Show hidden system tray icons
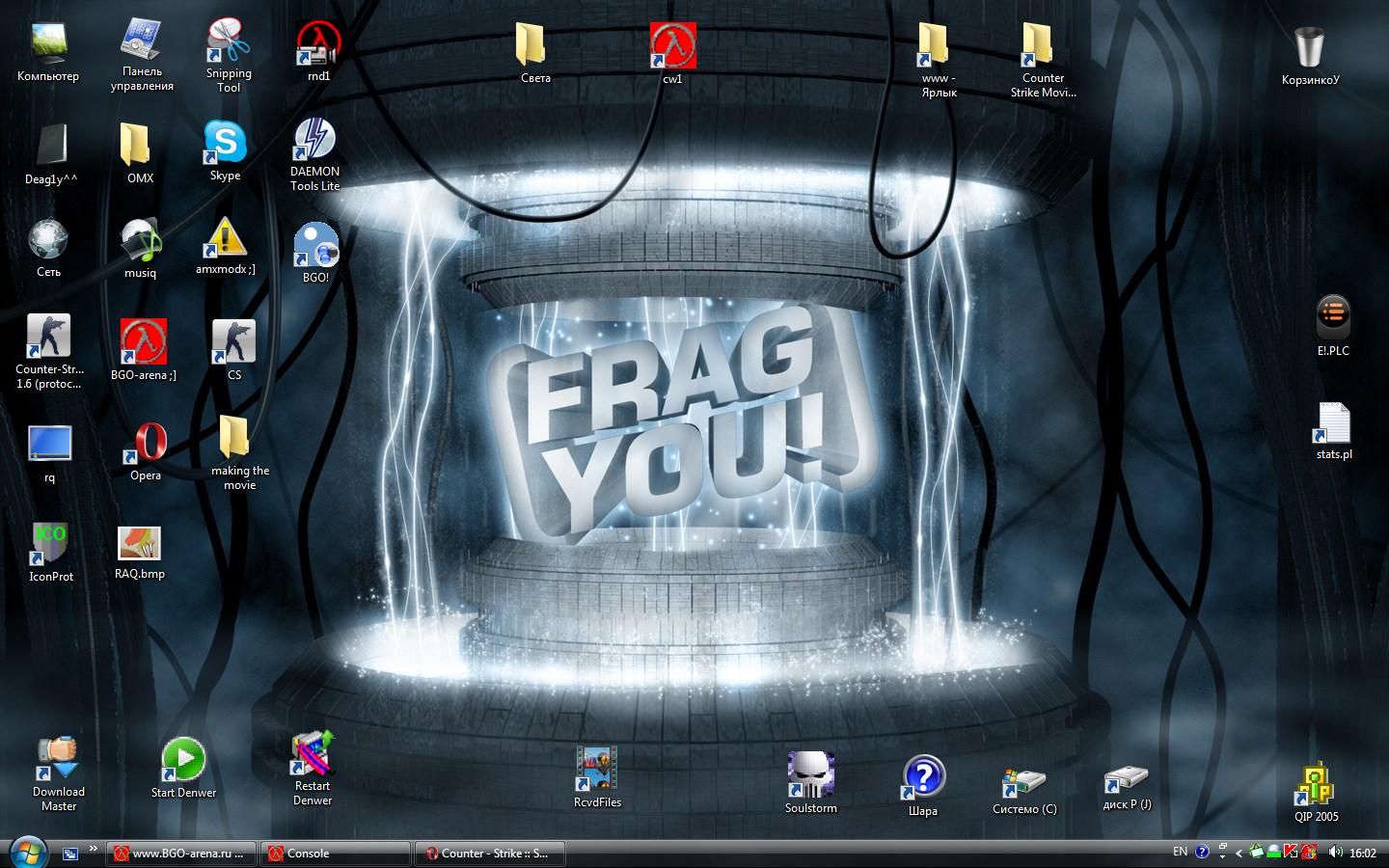The image size is (1389, 868). pyautogui.click(x=1239, y=853)
